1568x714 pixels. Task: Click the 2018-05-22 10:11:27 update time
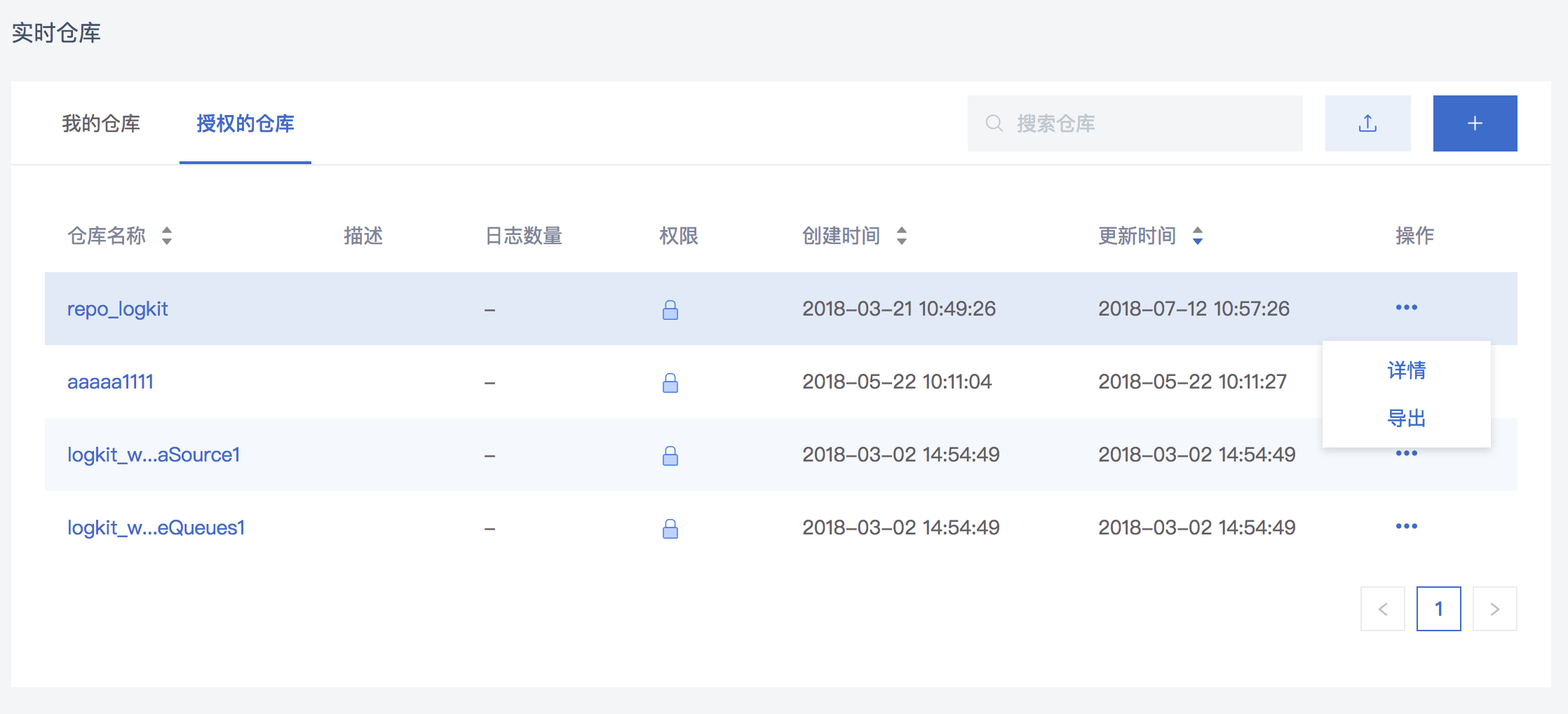point(1192,382)
